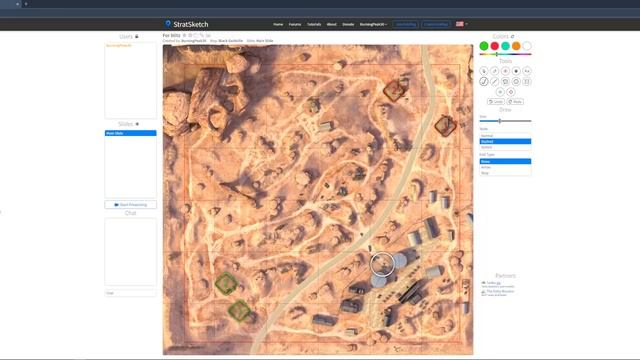Screen dimensions: 640x360
Task: Click the plus icon beside Slides
Action: pos(137,124)
